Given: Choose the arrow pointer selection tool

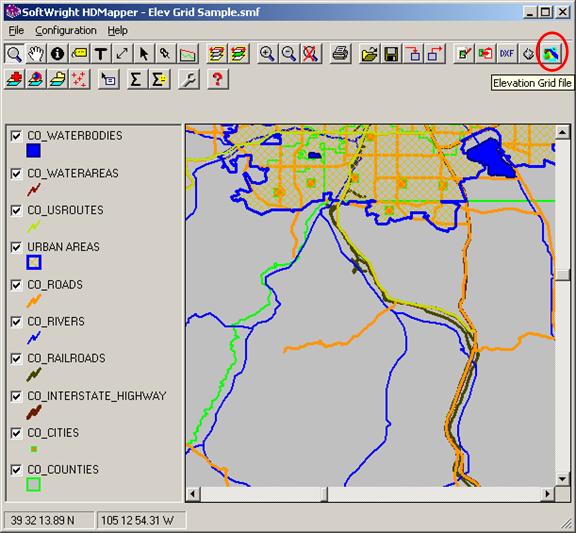Looking at the screenshot, I should pyautogui.click(x=144, y=54).
